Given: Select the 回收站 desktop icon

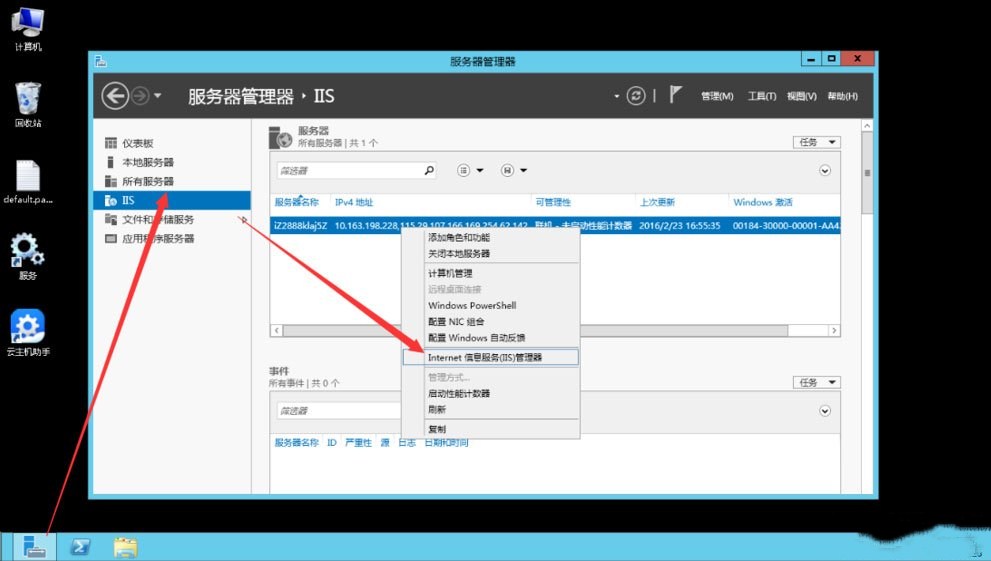Looking at the screenshot, I should [x=28, y=105].
